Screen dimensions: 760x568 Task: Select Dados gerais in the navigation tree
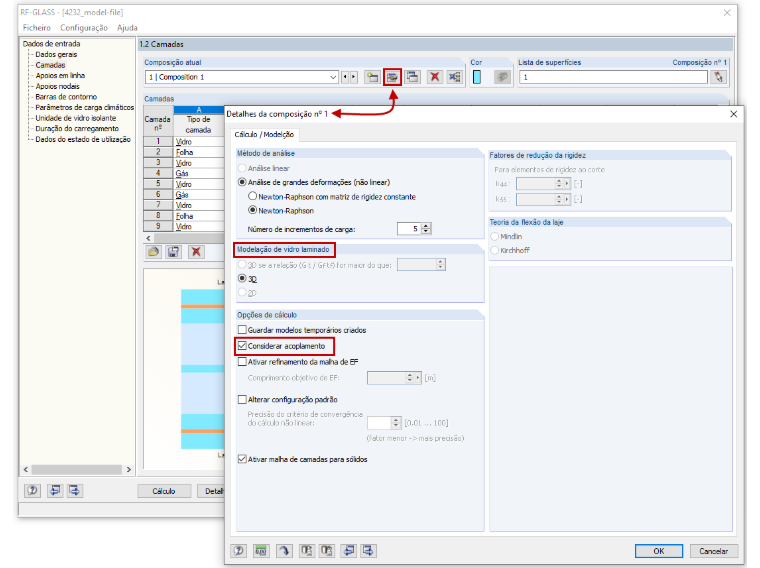click(x=56, y=54)
